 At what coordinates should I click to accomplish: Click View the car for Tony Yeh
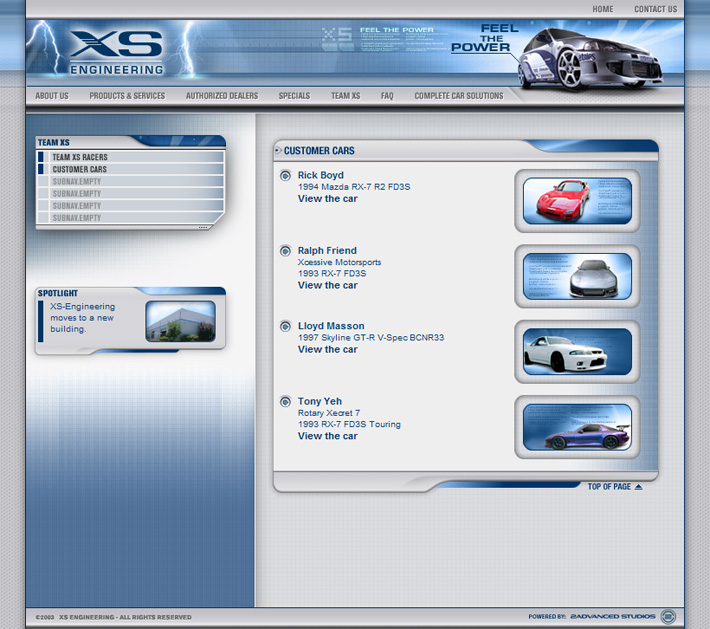click(x=327, y=436)
